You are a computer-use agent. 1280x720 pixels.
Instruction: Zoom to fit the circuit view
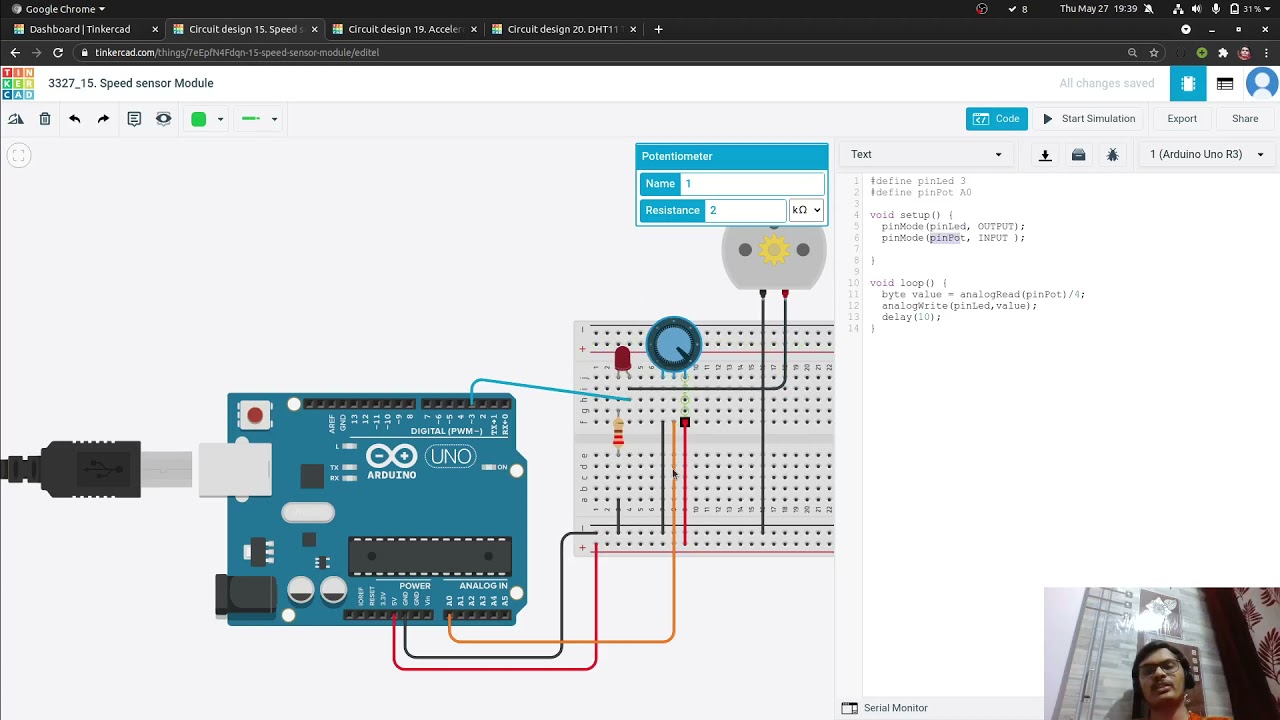click(x=18, y=155)
